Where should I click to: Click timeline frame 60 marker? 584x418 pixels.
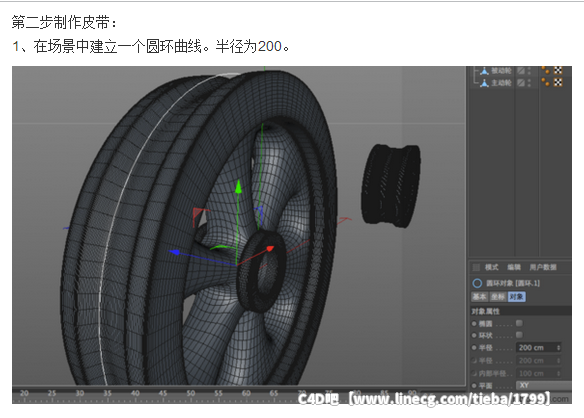point(246,393)
